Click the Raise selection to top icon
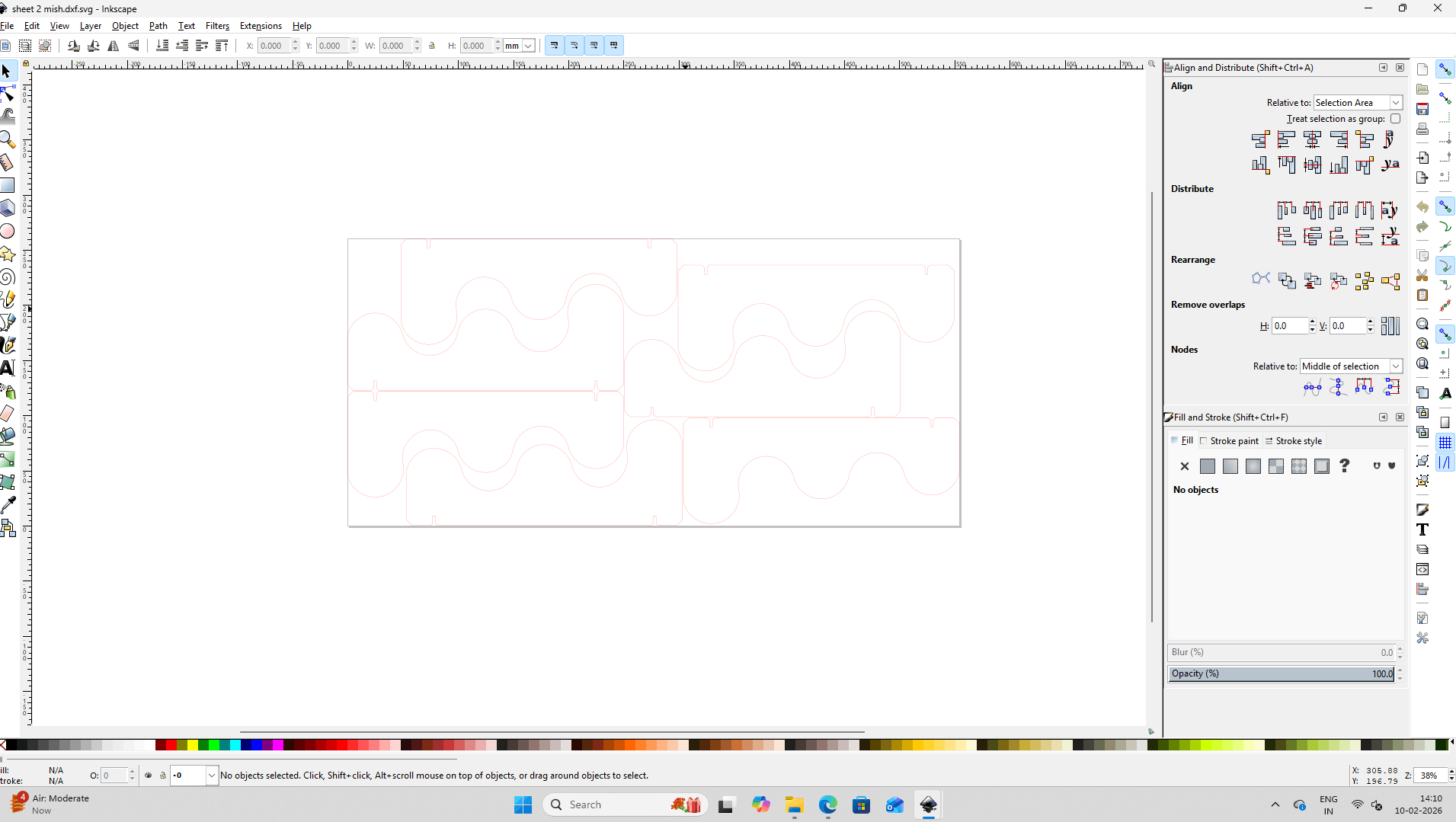Image resolution: width=1456 pixels, height=822 pixels. [x=222, y=46]
